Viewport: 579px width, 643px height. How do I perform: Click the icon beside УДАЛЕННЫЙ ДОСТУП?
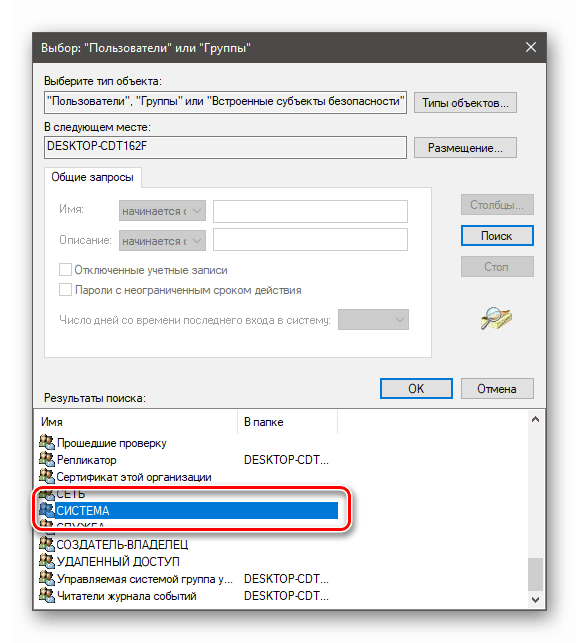(x=47, y=561)
